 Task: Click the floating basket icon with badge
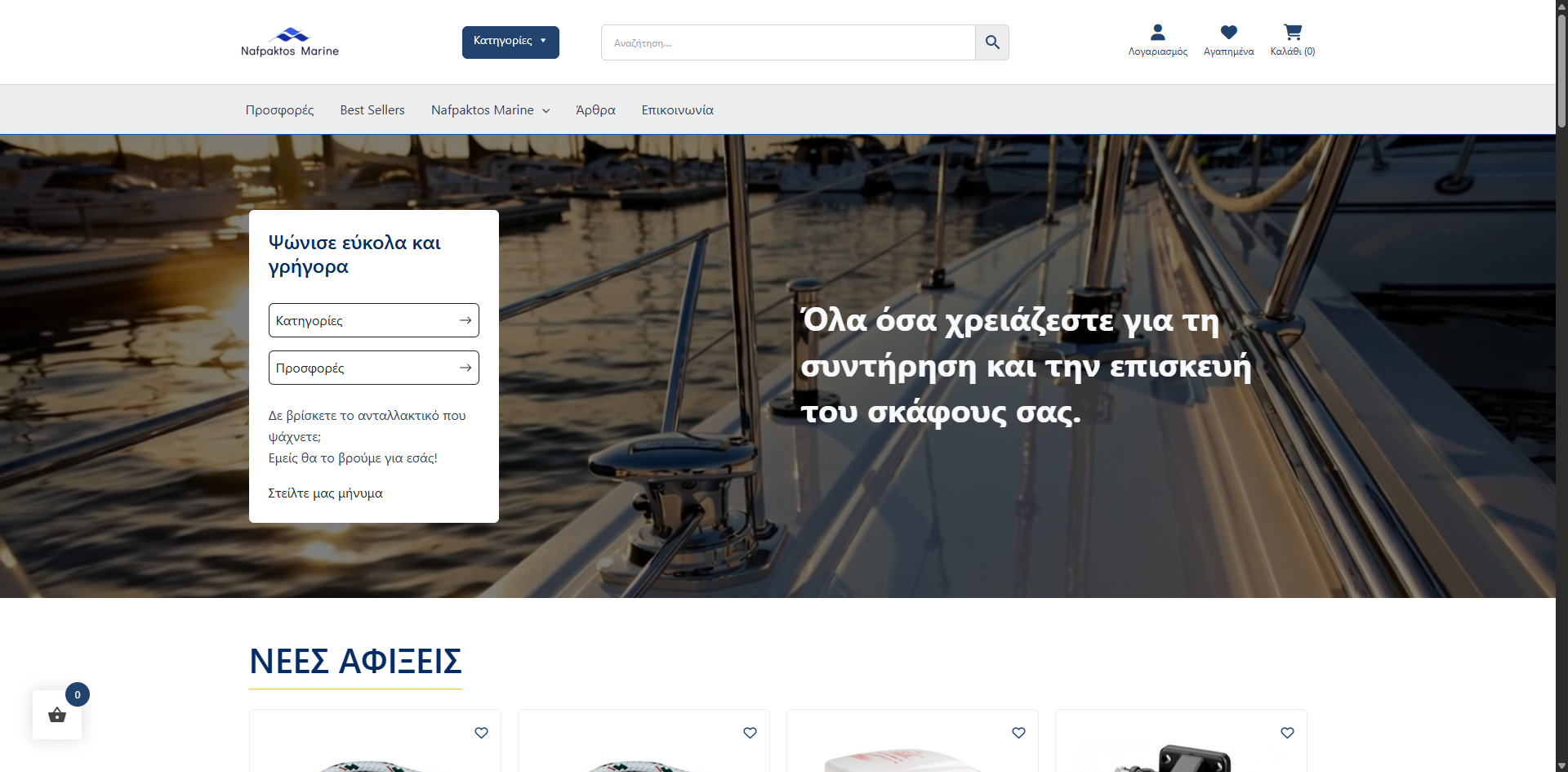click(57, 715)
